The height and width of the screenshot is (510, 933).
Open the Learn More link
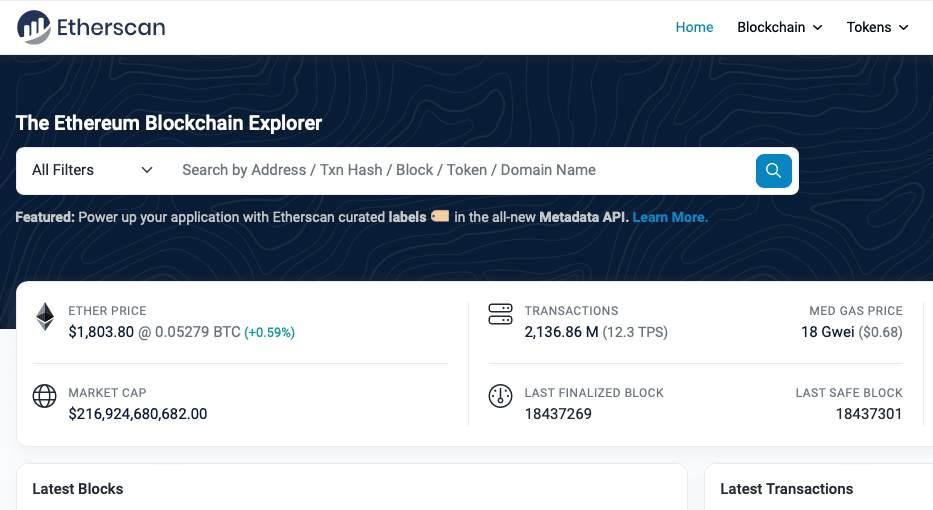point(670,217)
